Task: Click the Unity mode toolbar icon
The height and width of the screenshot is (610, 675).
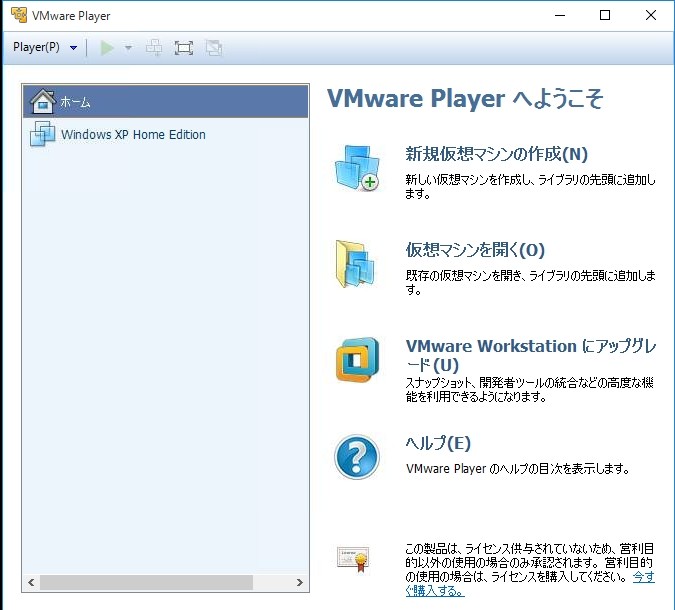Action: [x=214, y=48]
